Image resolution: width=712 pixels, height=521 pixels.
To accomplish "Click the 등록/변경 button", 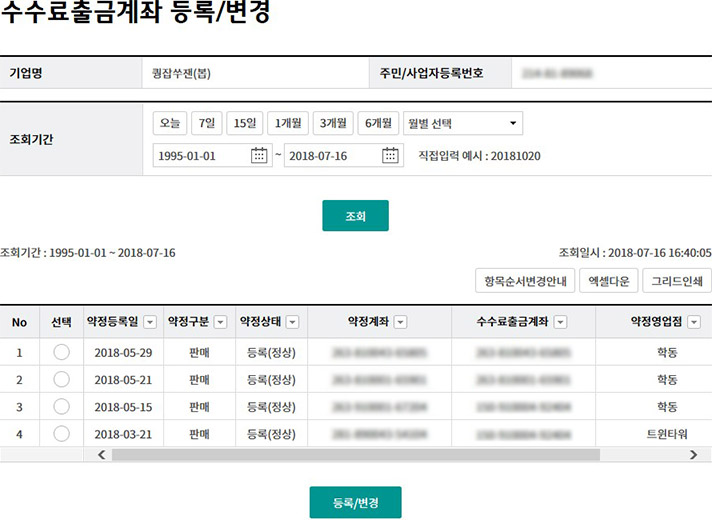I will click(355, 502).
